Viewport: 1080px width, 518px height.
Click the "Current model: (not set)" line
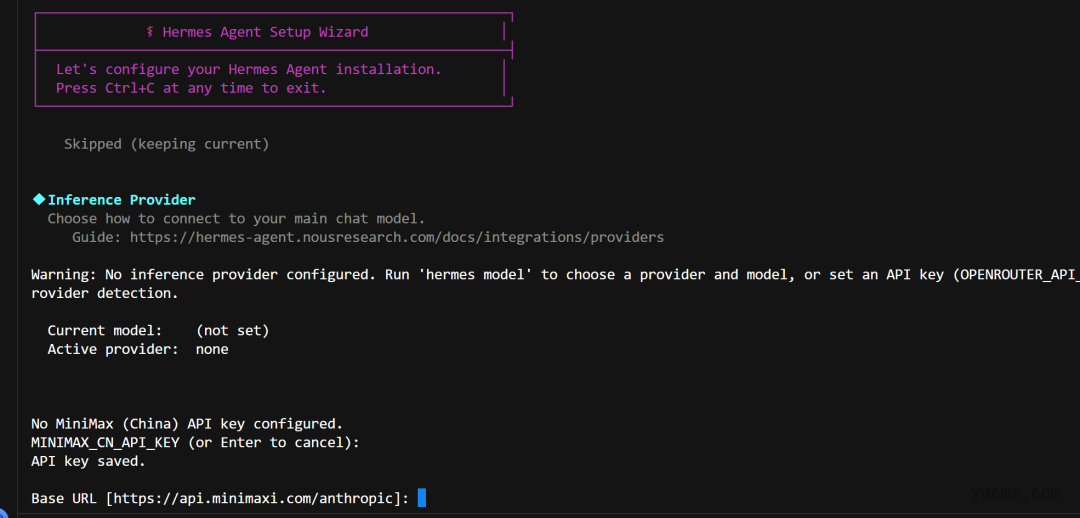click(x=158, y=330)
